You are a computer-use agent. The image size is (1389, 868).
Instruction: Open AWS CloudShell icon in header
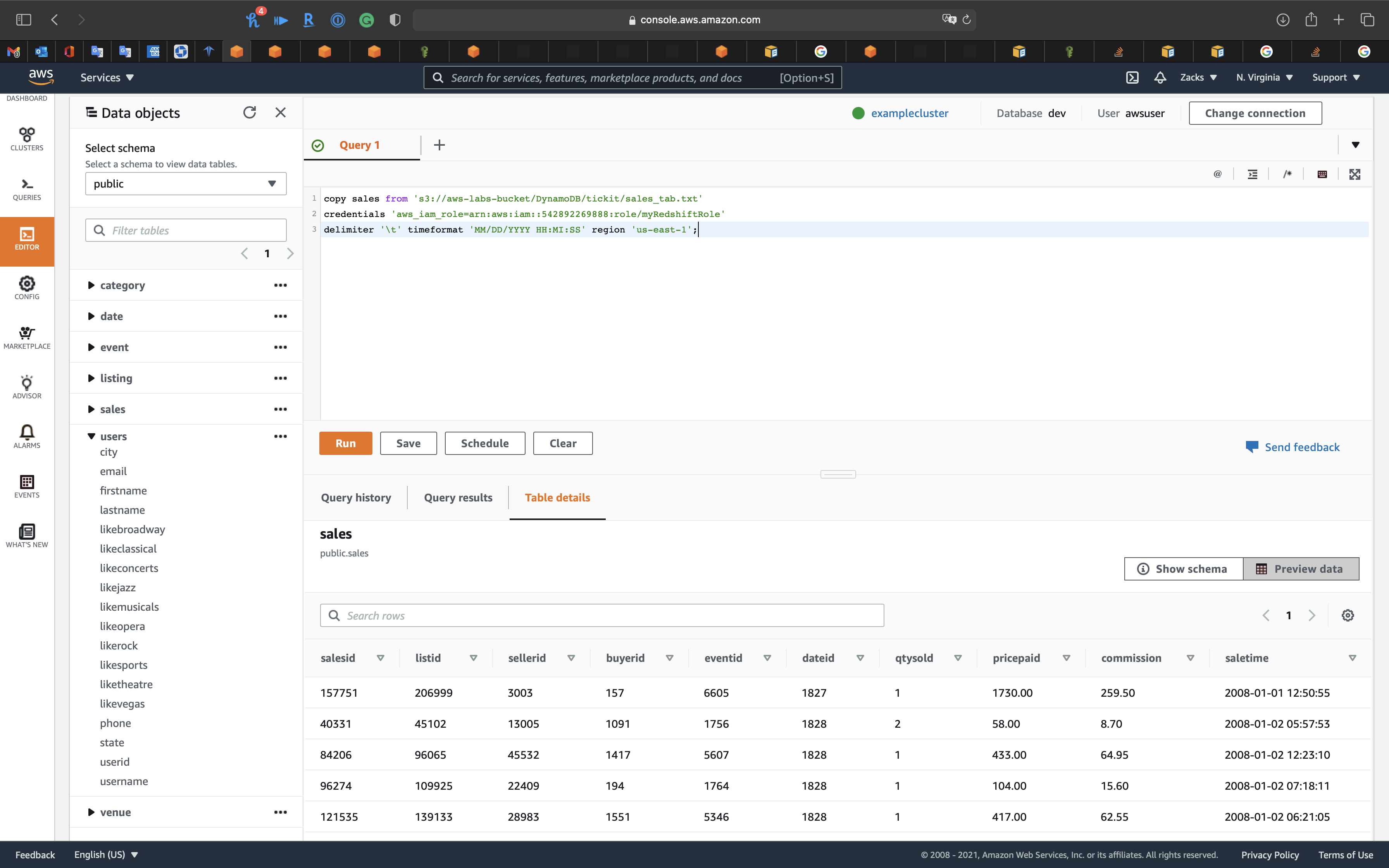(x=1132, y=77)
